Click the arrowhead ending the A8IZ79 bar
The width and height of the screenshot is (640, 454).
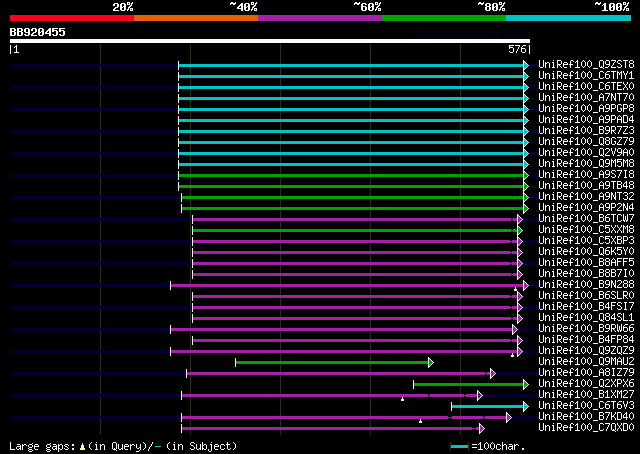click(493, 374)
